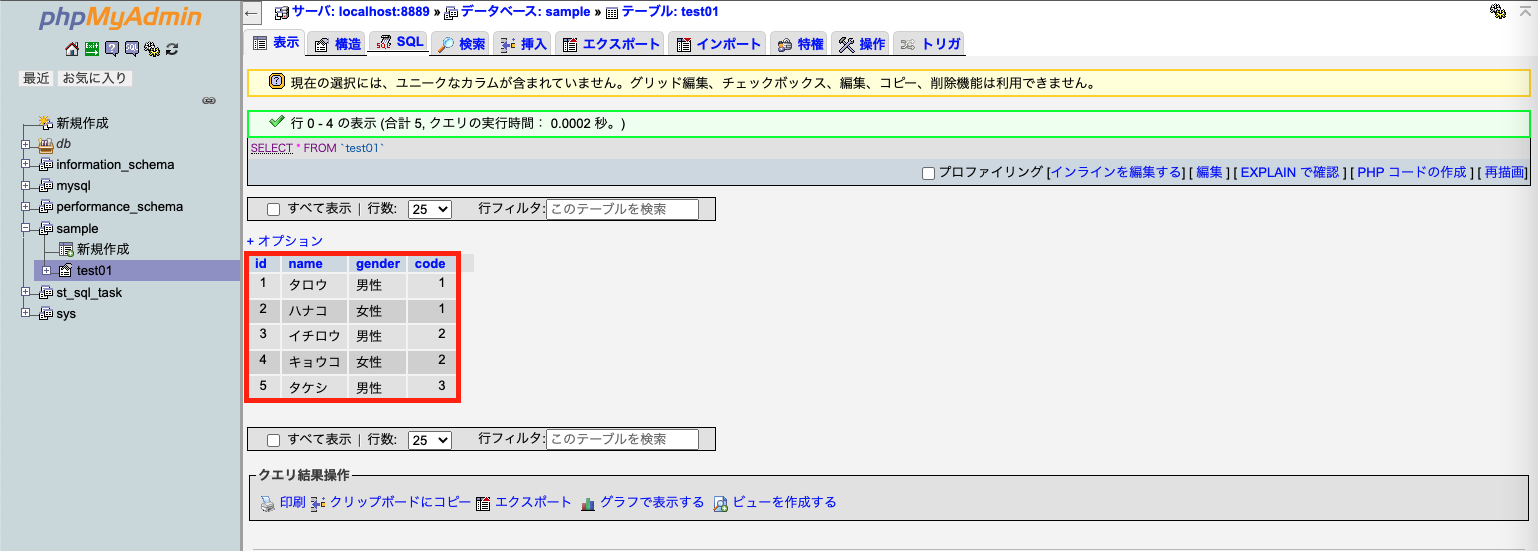Open the 特権 tab
The width and height of the screenshot is (1538, 551).
[799, 44]
